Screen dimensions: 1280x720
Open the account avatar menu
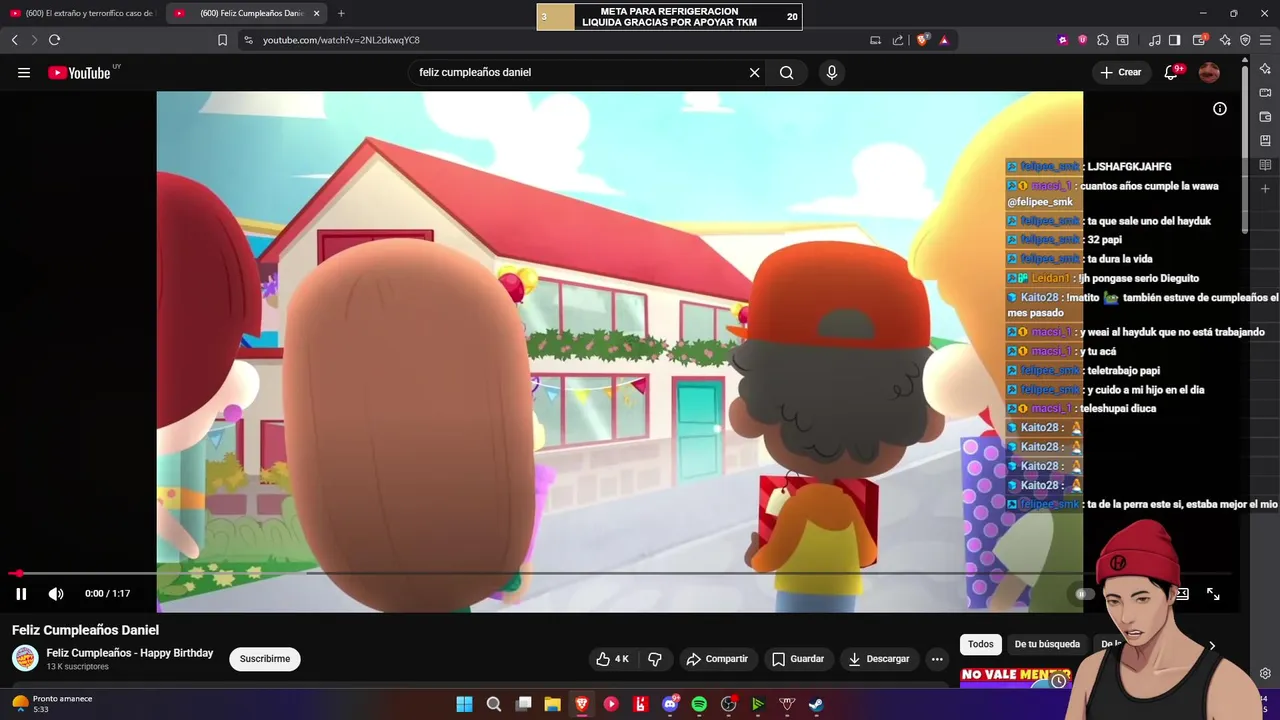[1209, 72]
